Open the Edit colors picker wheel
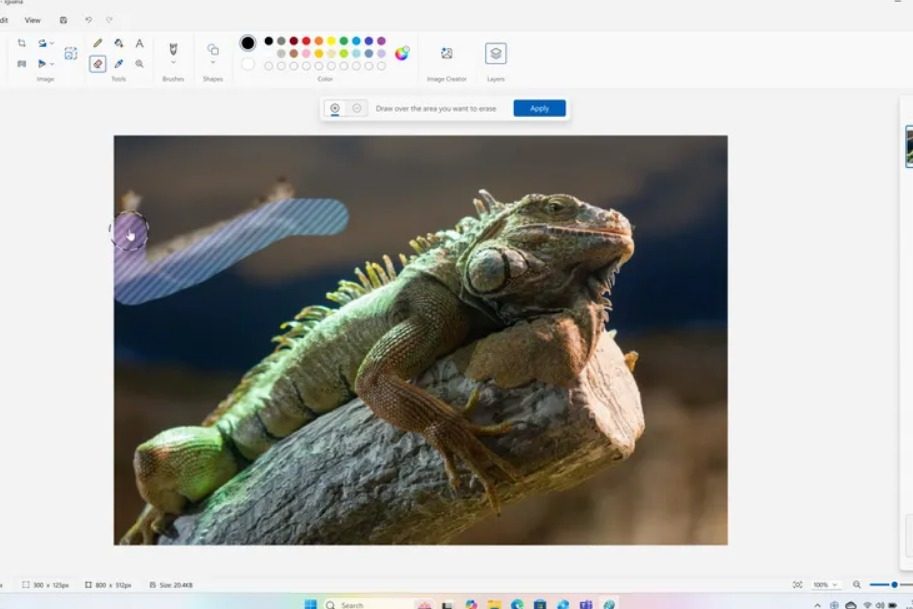The width and height of the screenshot is (913, 609). coord(403,53)
